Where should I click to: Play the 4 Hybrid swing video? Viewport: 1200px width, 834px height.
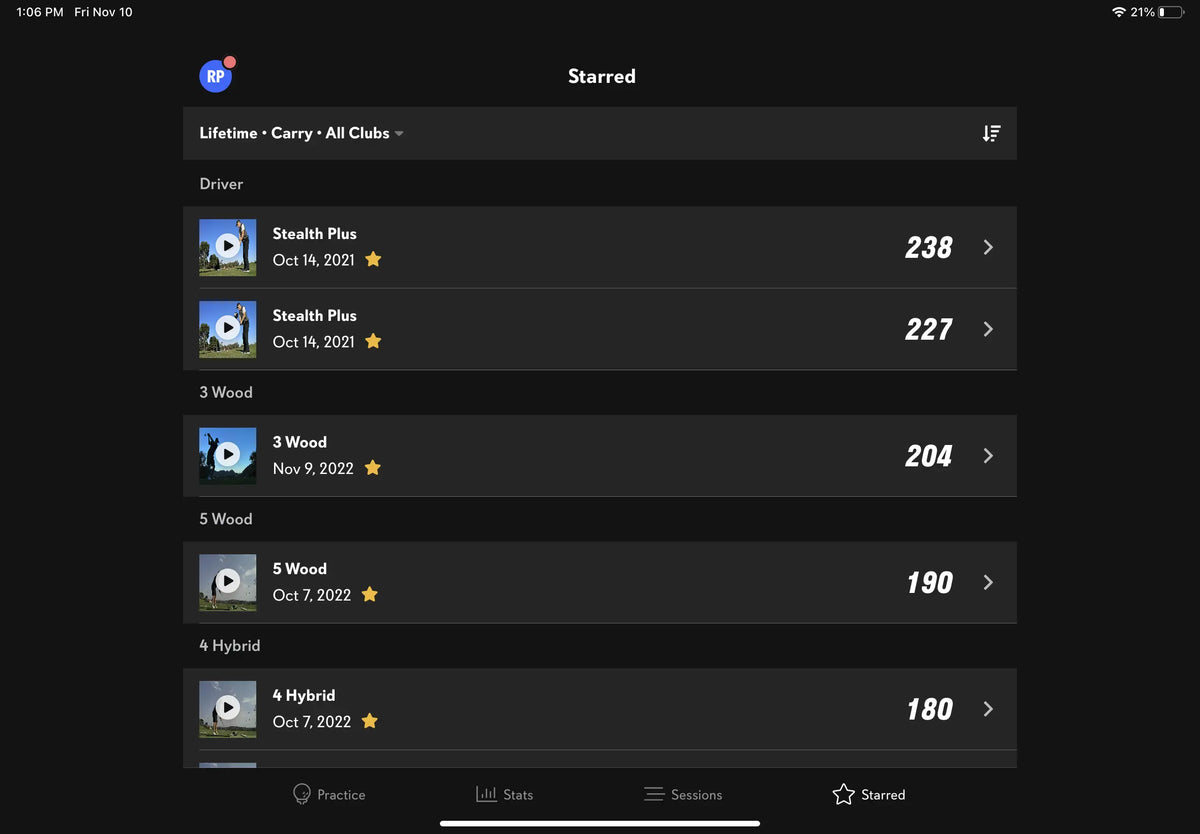pyautogui.click(x=228, y=709)
